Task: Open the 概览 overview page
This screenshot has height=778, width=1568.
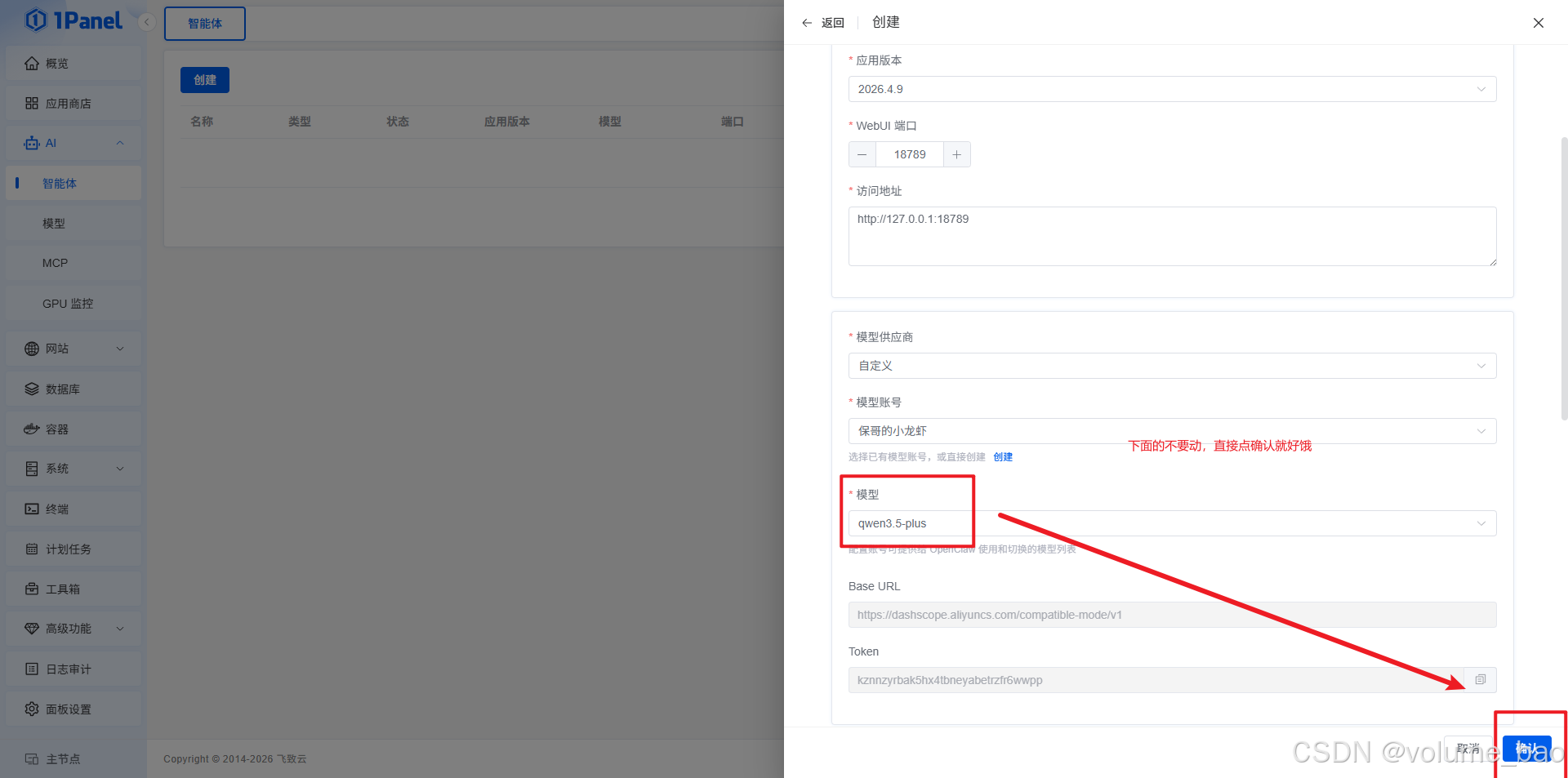Action: coord(73,64)
